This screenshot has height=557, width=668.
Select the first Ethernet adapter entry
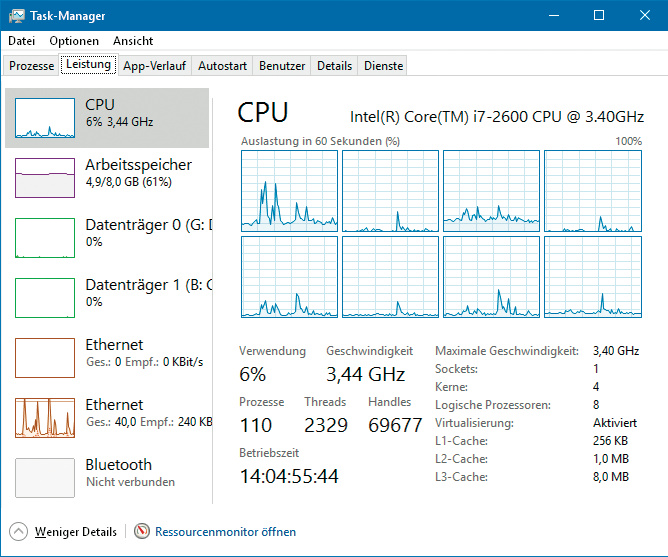pos(110,352)
